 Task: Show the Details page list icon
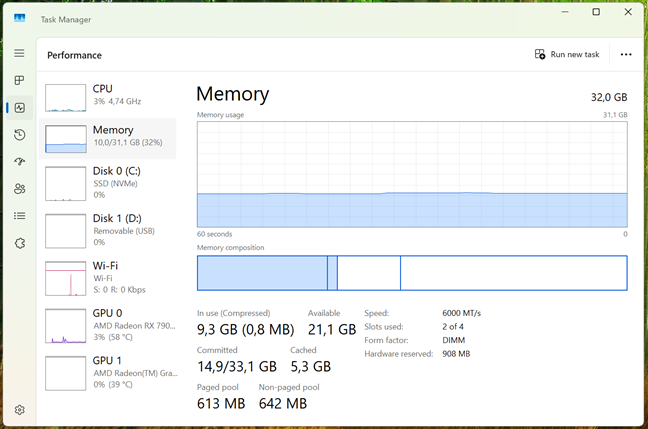tap(19, 215)
